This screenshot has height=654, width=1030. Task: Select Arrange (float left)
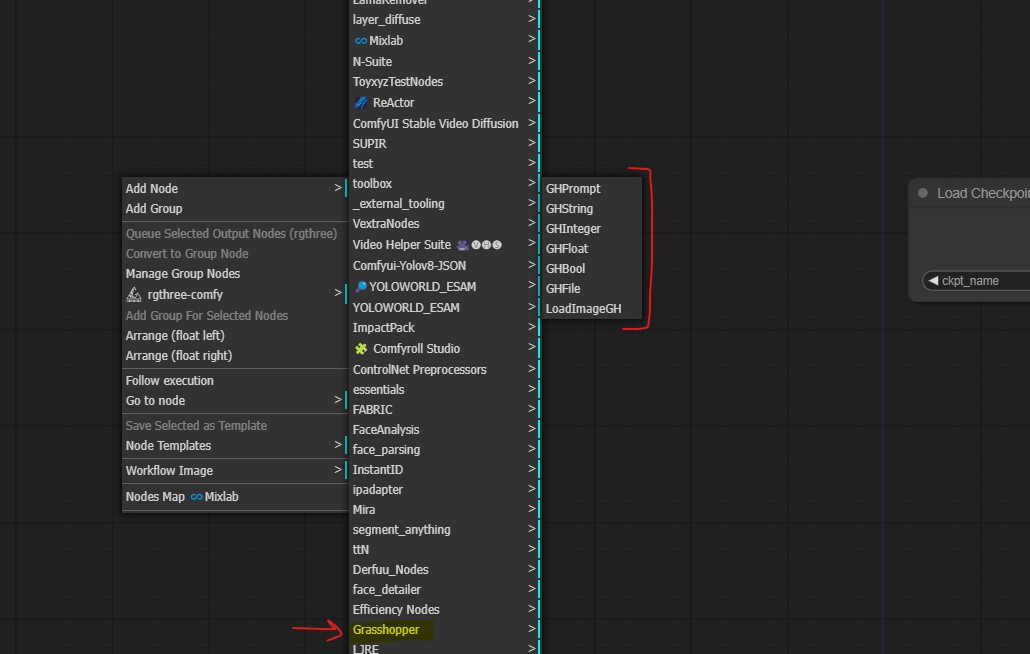click(235, 336)
